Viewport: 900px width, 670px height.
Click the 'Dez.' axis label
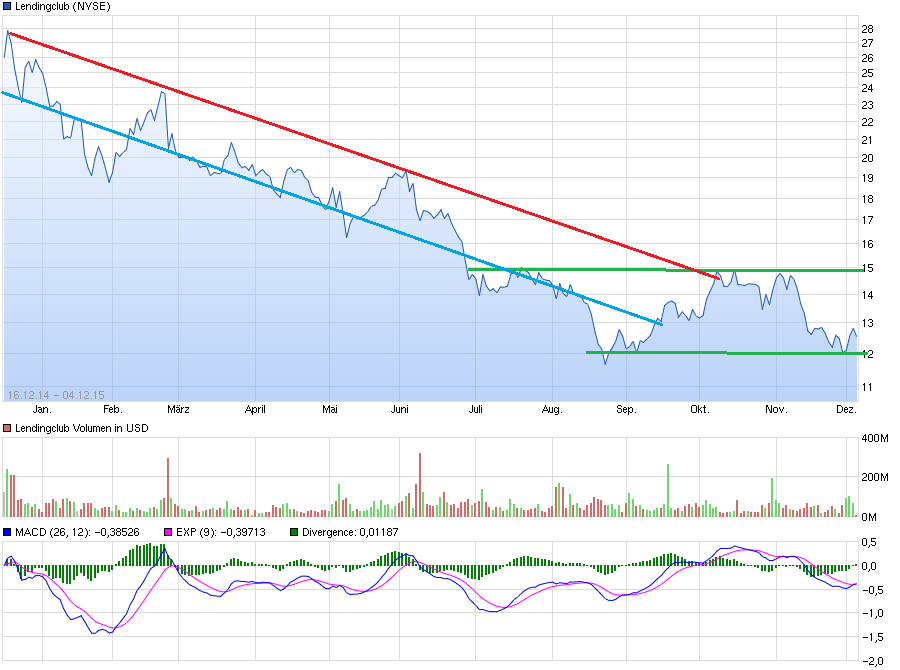[x=845, y=409]
